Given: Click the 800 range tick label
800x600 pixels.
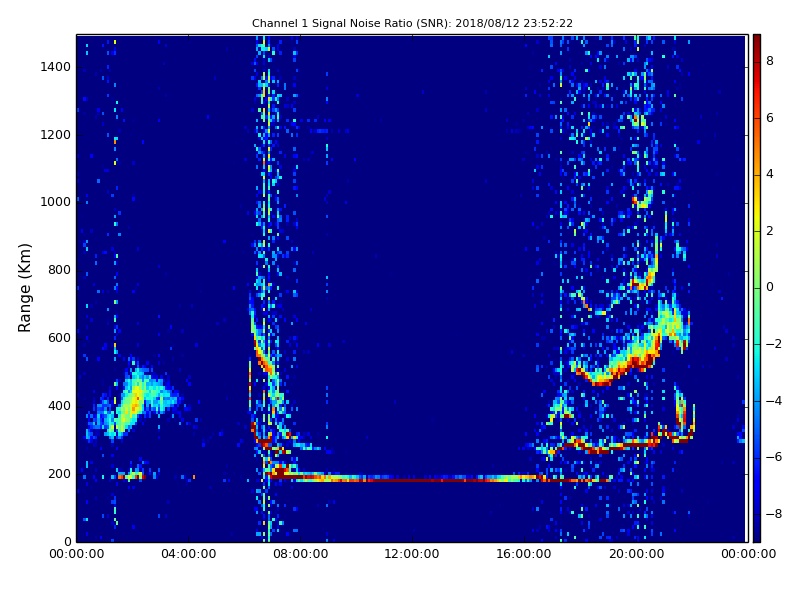Looking at the screenshot, I should coord(59,270).
